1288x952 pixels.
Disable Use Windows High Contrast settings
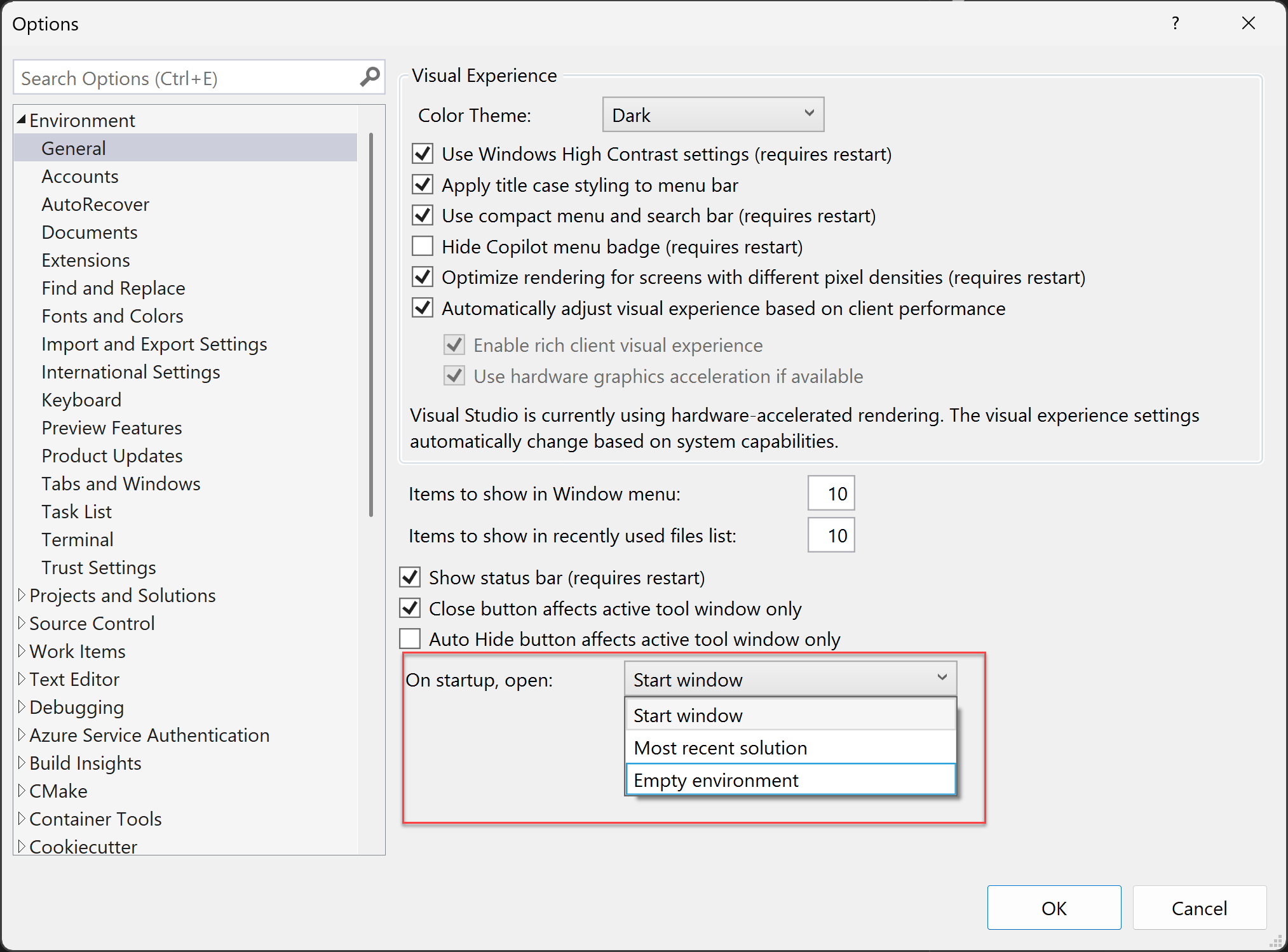click(422, 153)
